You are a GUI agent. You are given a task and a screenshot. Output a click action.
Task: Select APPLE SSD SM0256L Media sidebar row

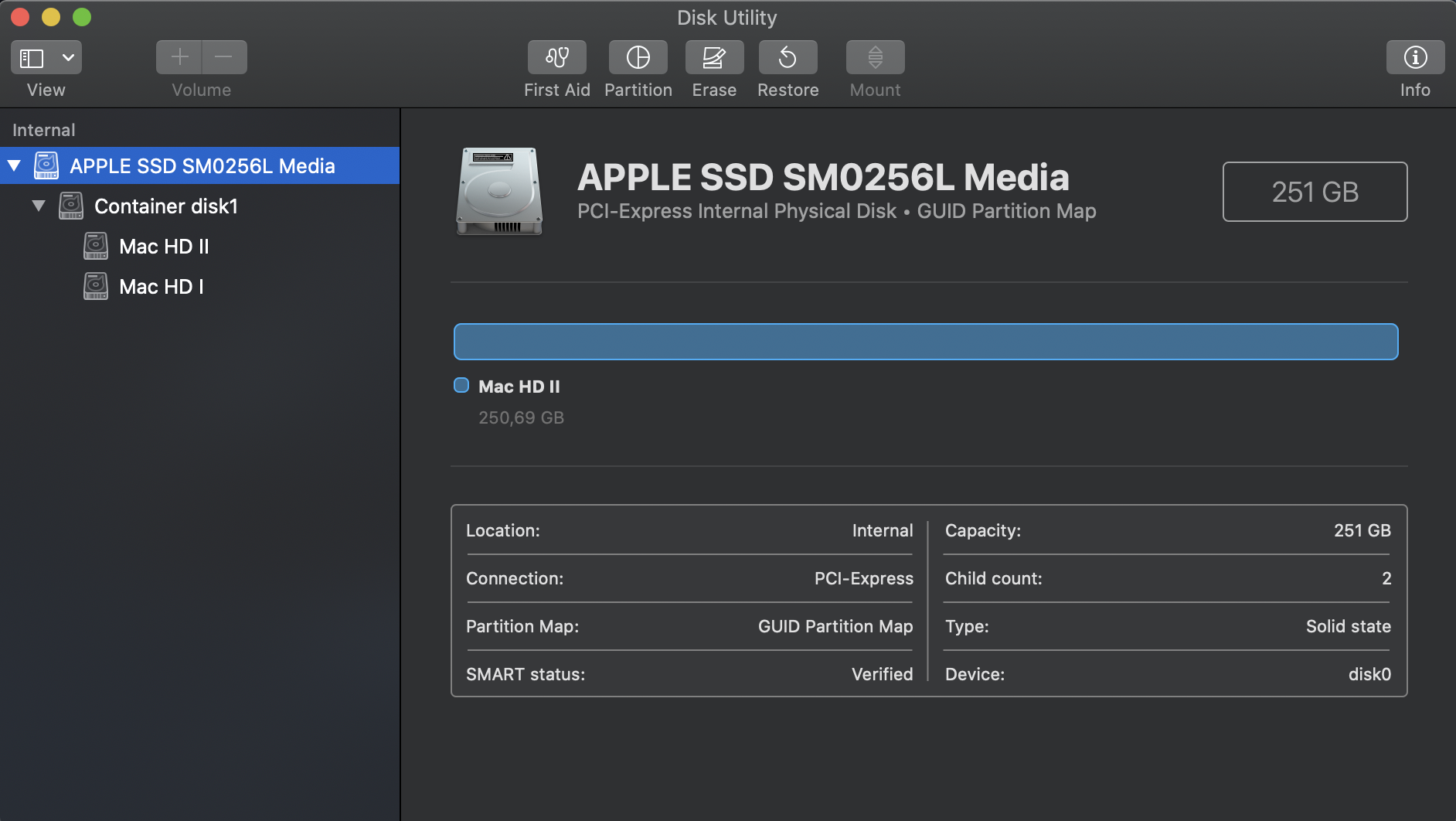(x=202, y=166)
